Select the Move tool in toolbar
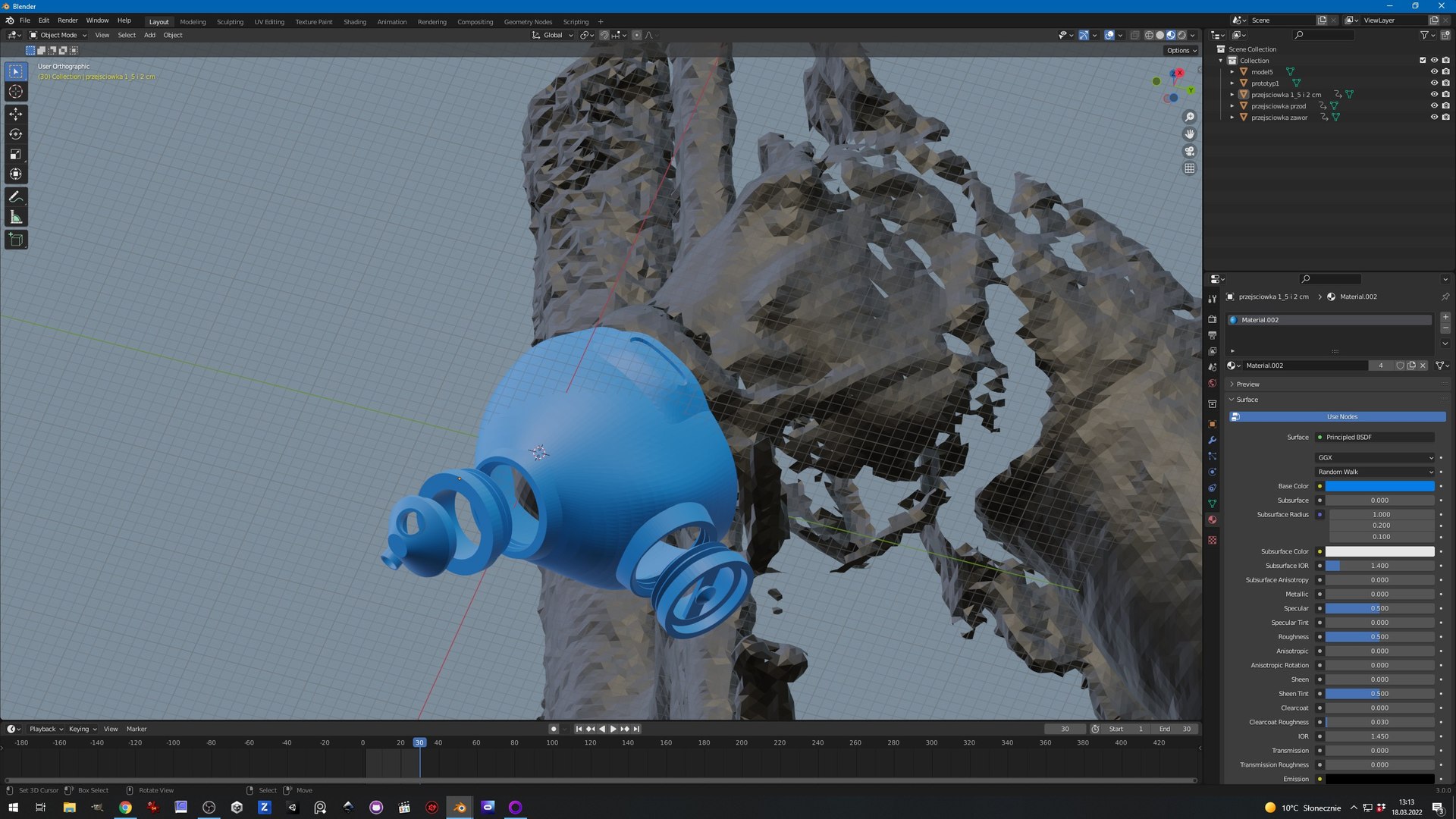1456x819 pixels. (16, 114)
